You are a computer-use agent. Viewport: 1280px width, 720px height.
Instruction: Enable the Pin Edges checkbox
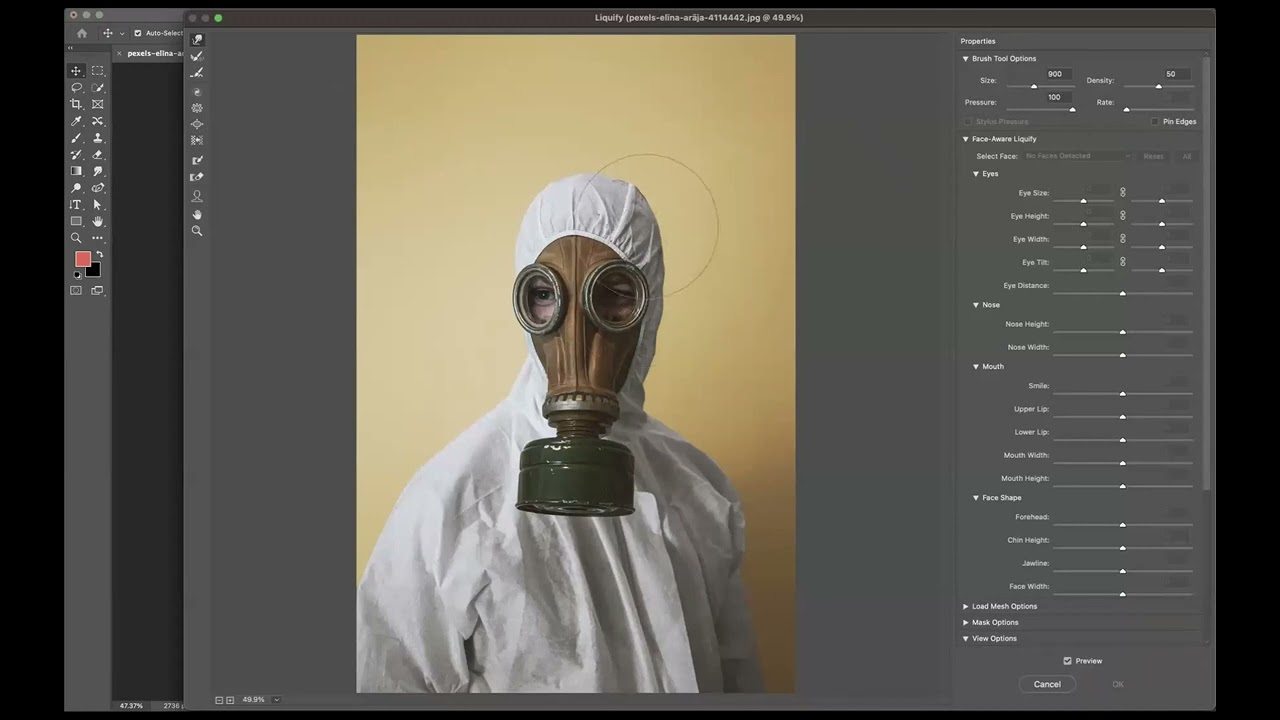pos(1155,121)
